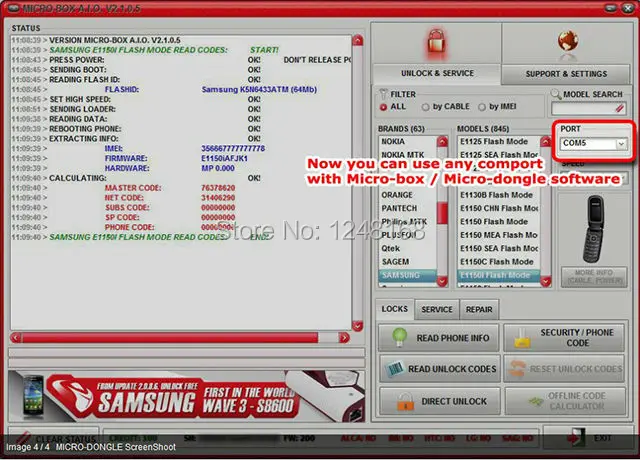Click the Offline Code Calculator button
Viewport: 640px width, 460px height.
tap(565, 401)
